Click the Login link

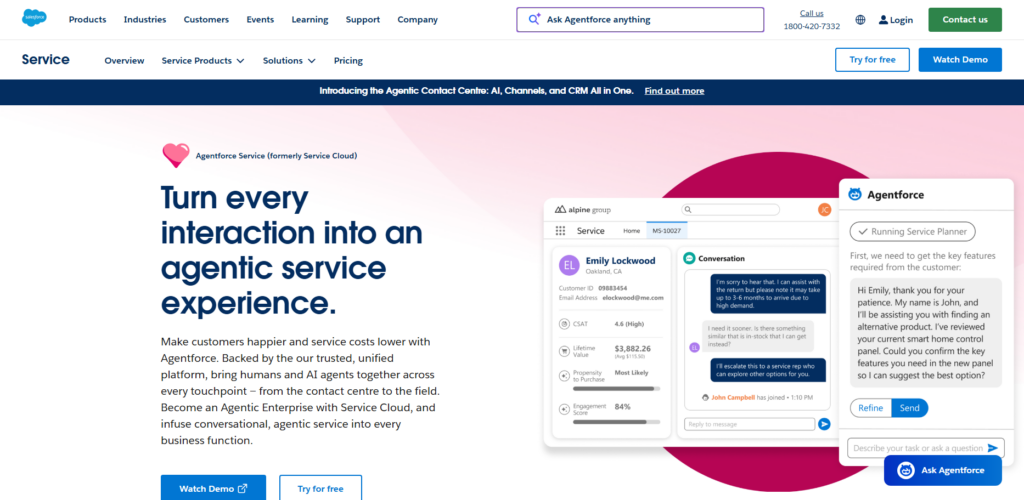click(901, 20)
